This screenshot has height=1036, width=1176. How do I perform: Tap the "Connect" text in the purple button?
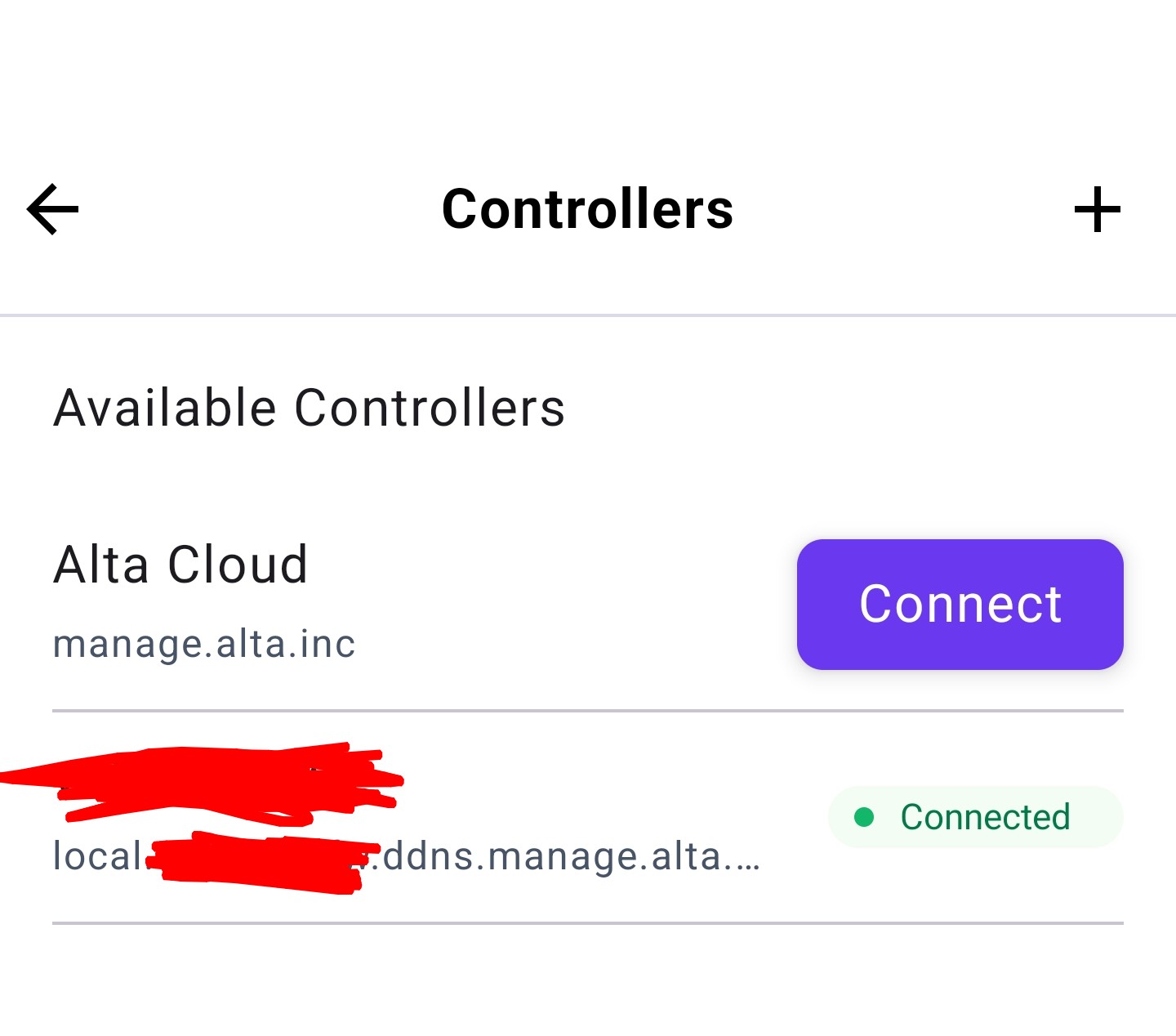tap(960, 605)
